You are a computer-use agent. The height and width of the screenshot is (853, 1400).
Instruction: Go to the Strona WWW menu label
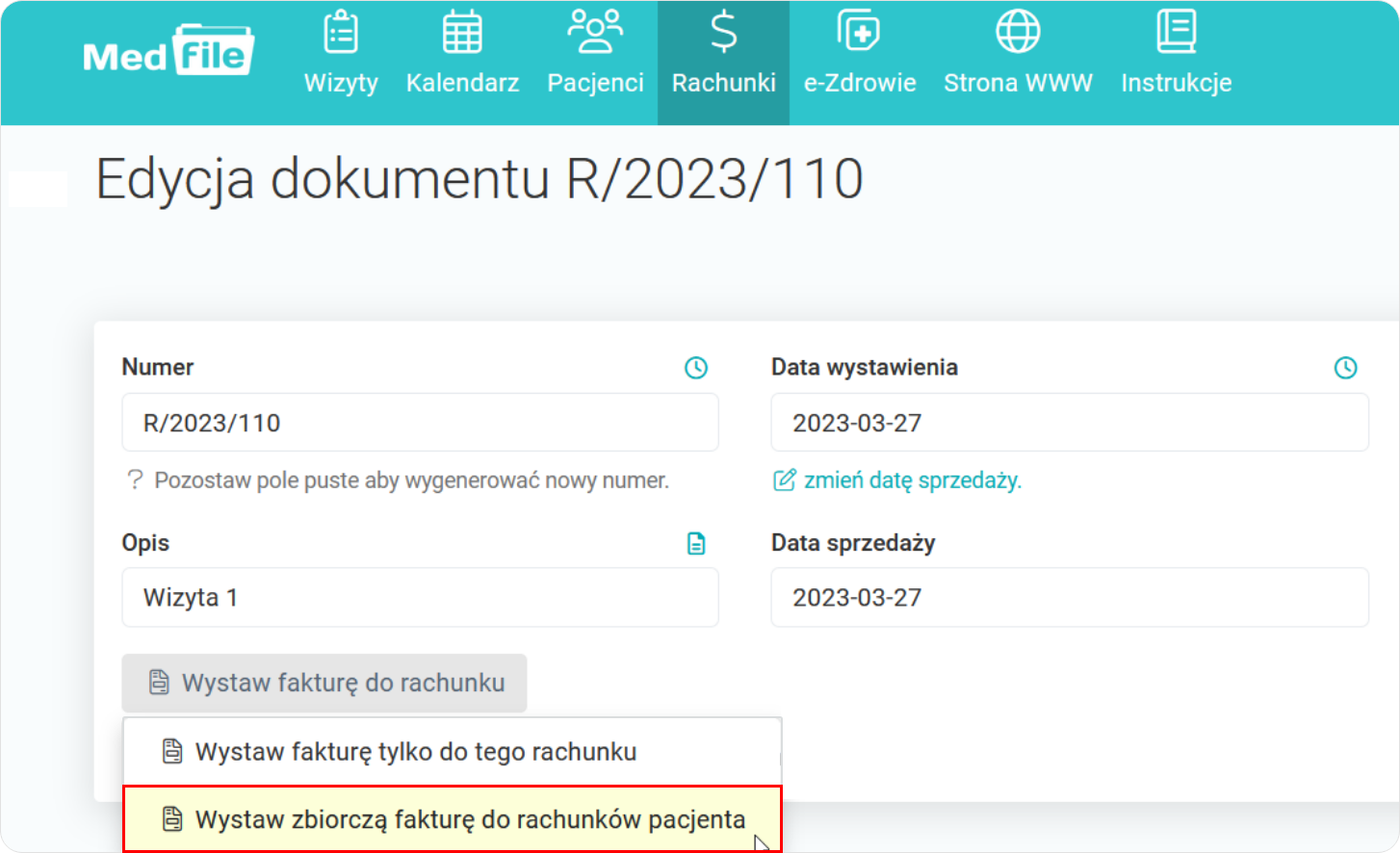click(1018, 83)
